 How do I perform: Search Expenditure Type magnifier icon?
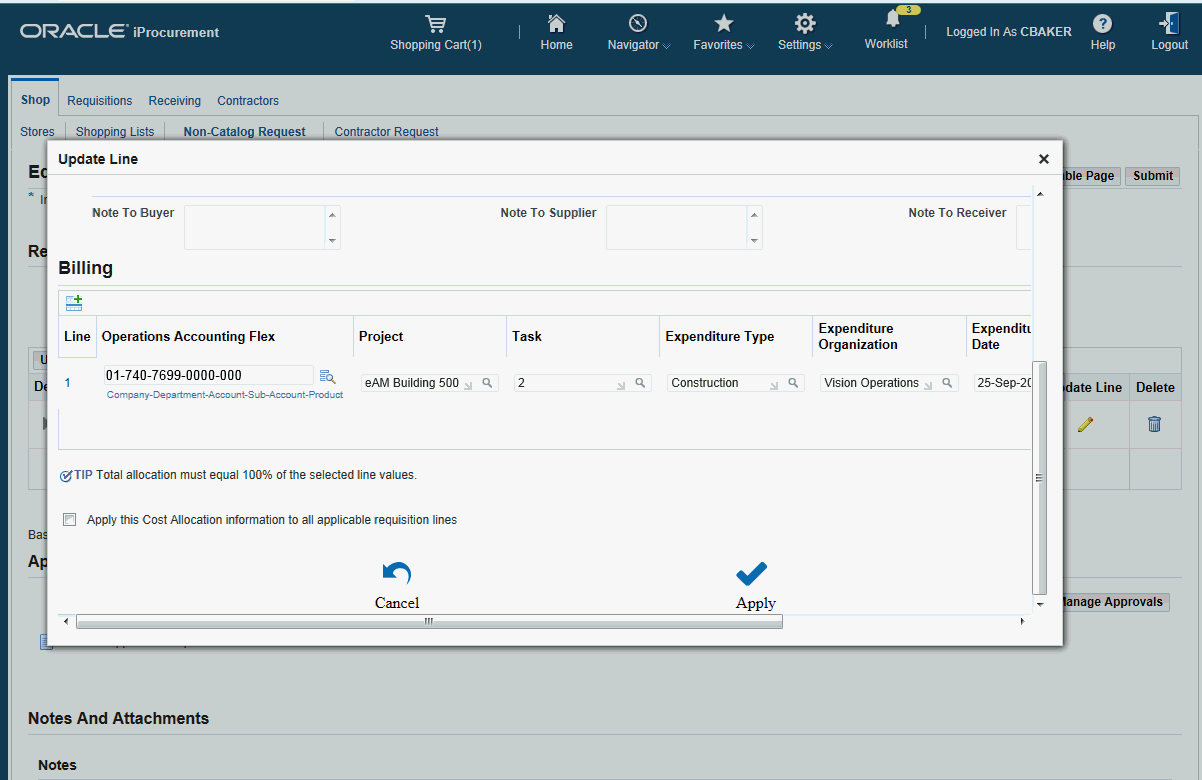[793, 383]
